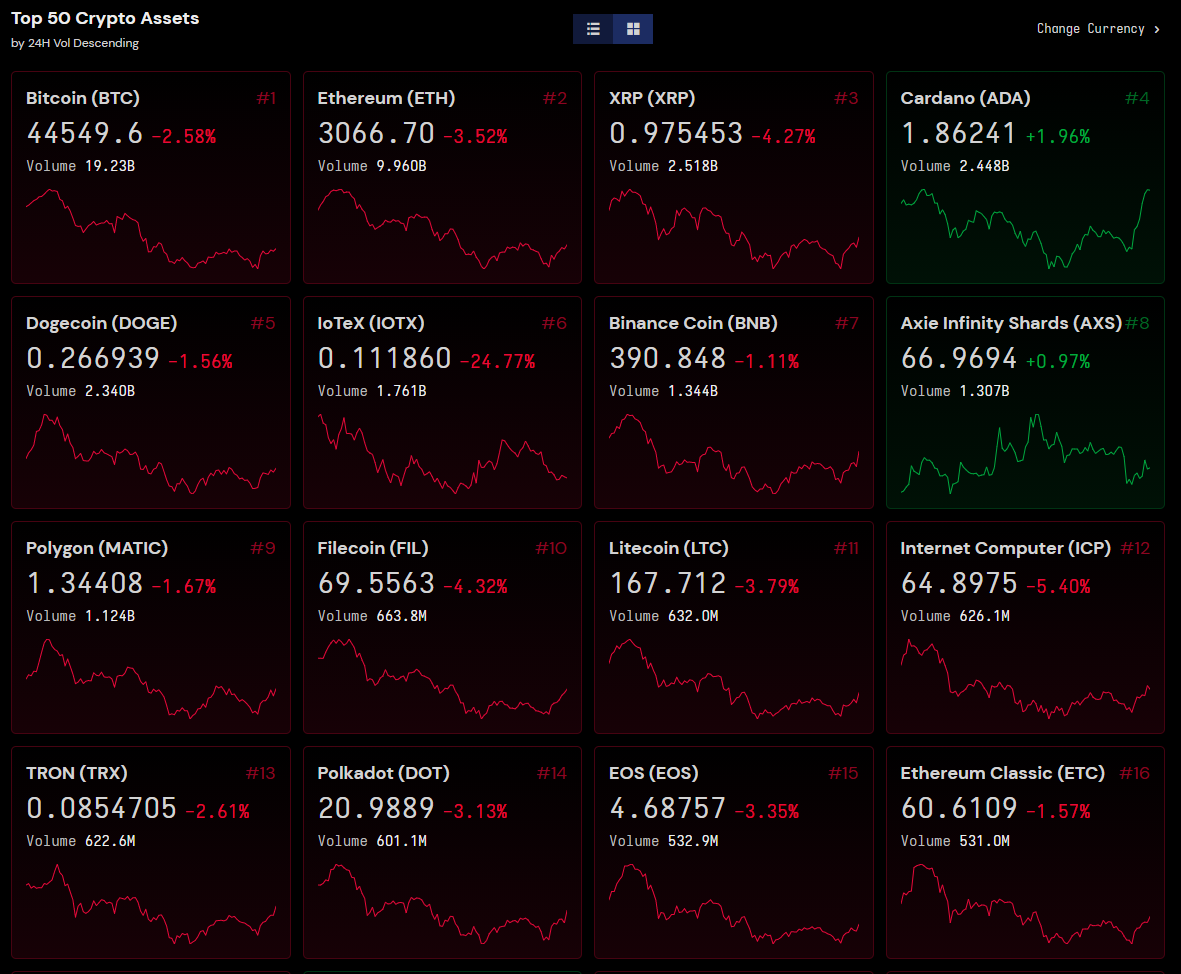This screenshot has height=974, width=1181.
Task: Open Internet Computer (ICP) card title
Action: (1006, 548)
